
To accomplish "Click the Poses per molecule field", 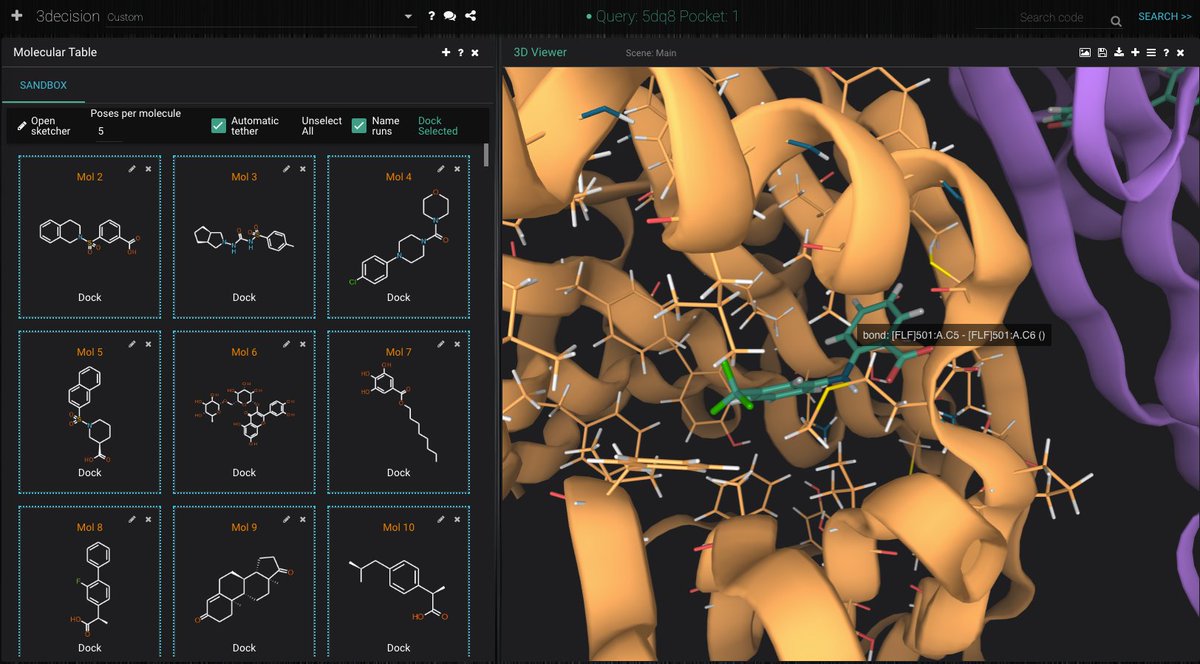I will [108, 131].
